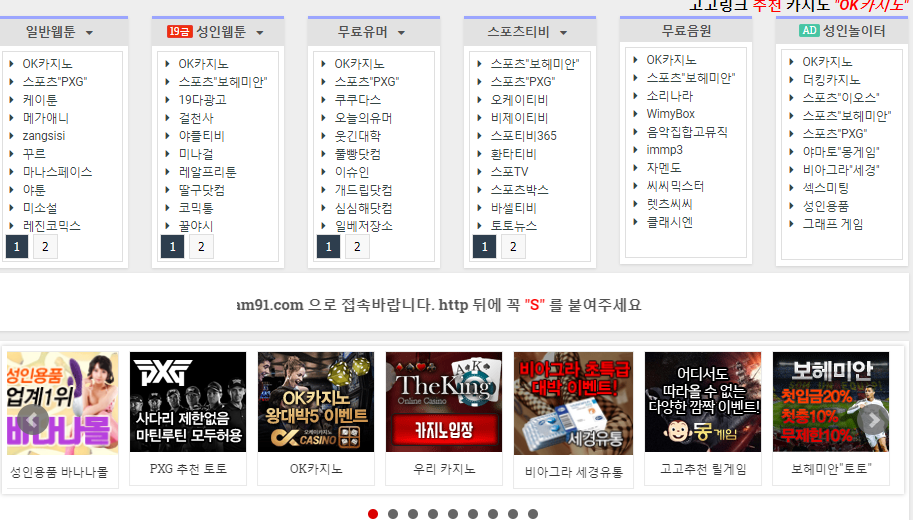Screen dimensions: 913x520
Task: Open the 고고추천 릴게임 banner
Action: point(703,402)
